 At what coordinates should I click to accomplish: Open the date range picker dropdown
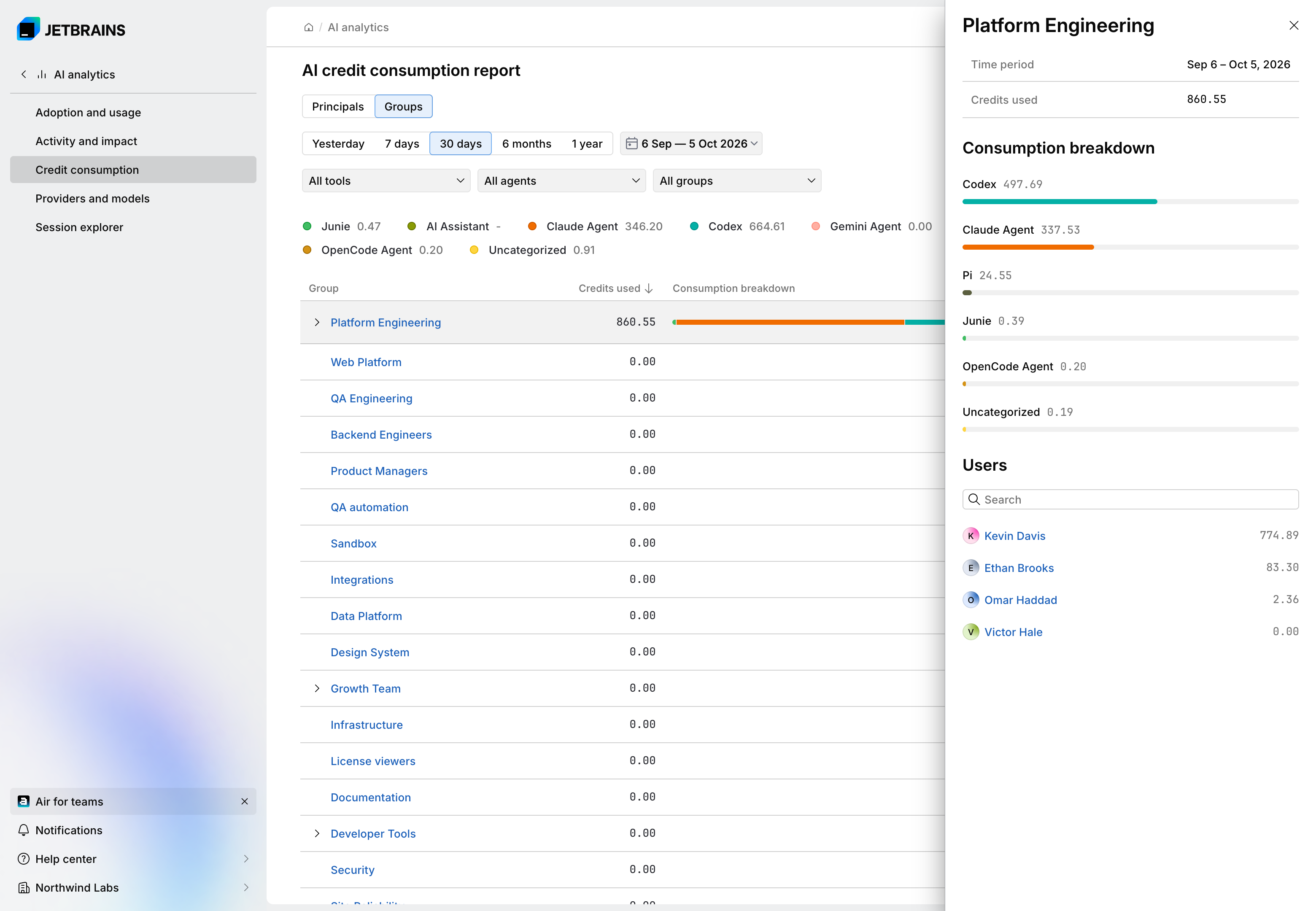pos(690,144)
